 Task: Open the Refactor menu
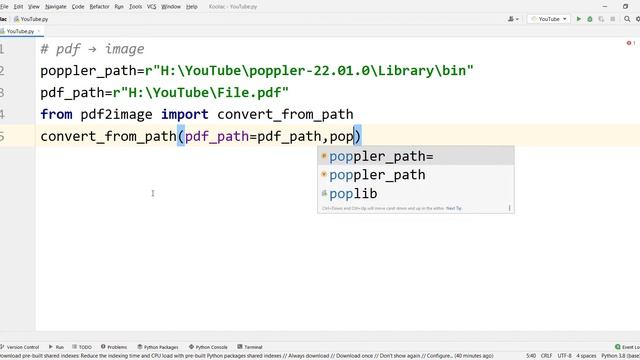pos(100,7)
